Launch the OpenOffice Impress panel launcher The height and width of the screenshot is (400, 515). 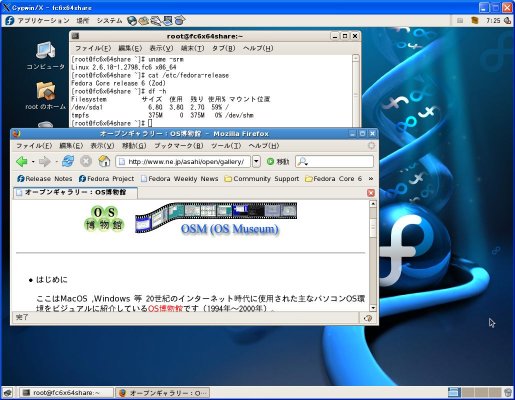point(167,21)
